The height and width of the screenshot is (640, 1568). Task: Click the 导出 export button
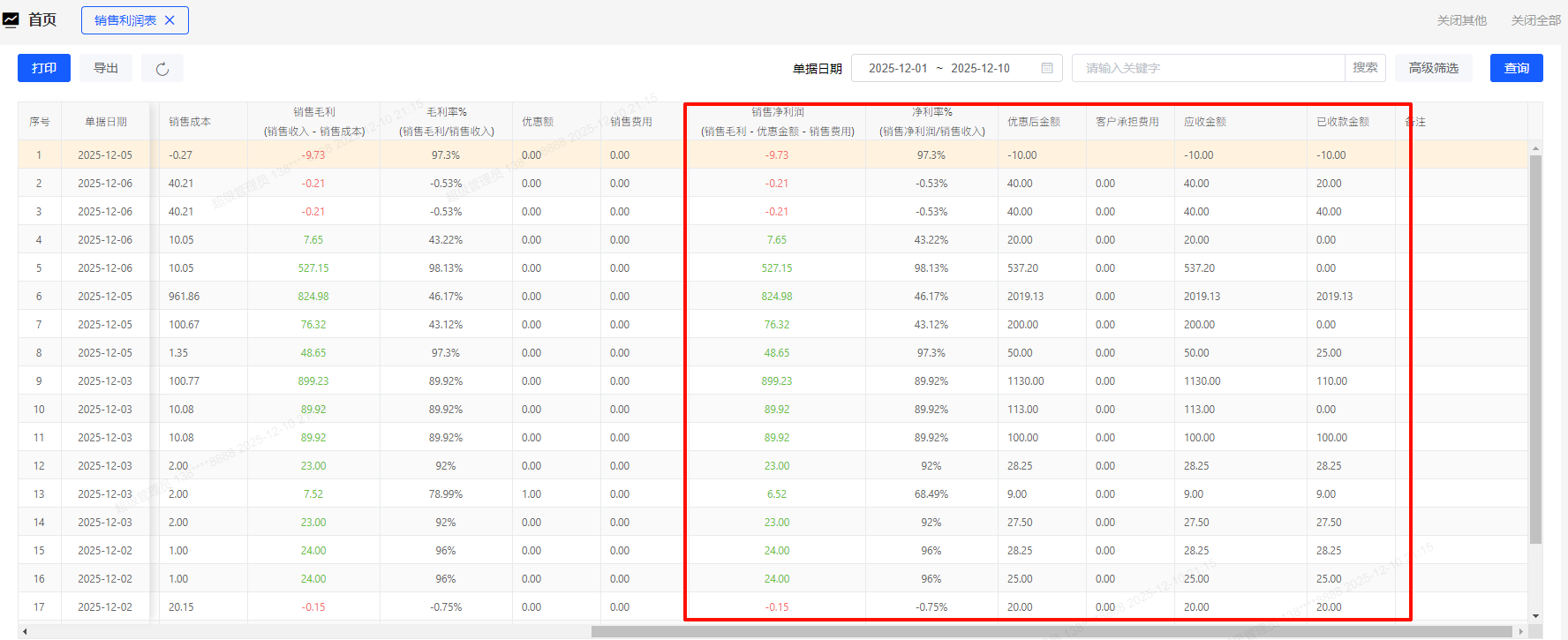click(106, 68)
